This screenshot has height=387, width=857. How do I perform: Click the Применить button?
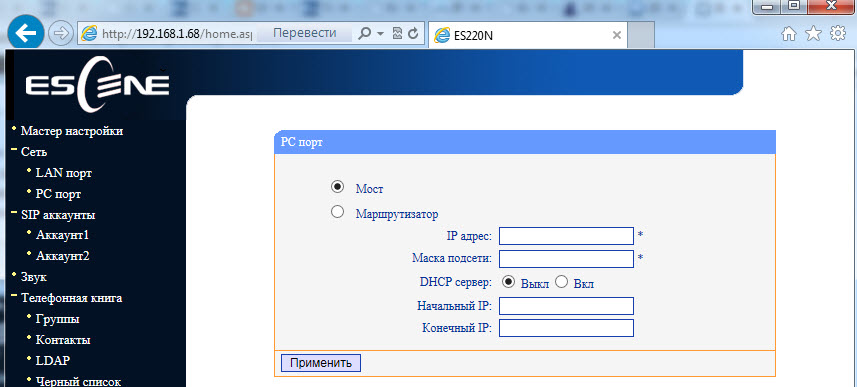pos(321,363)
